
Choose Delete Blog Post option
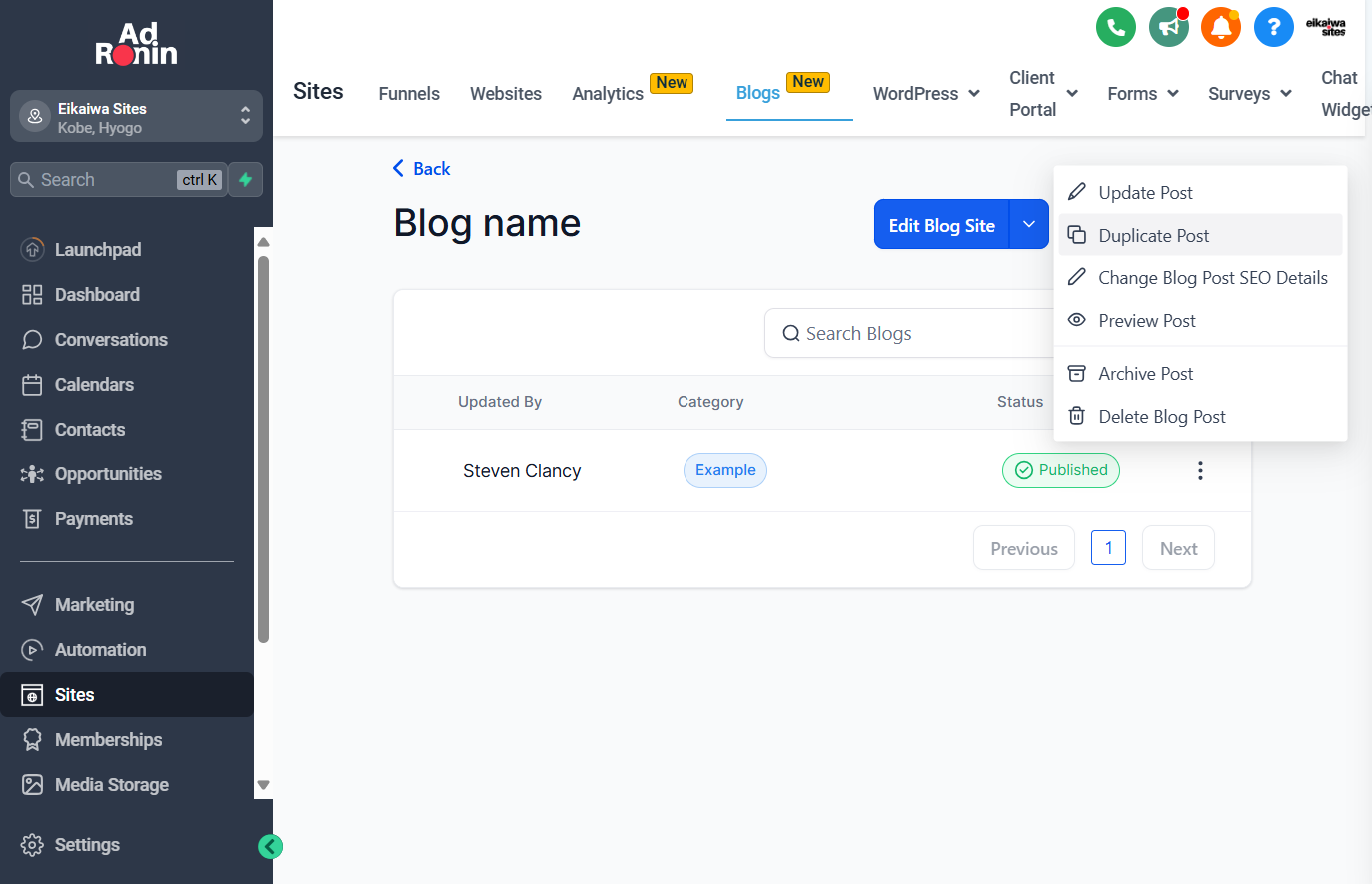tap(1200, 417)
